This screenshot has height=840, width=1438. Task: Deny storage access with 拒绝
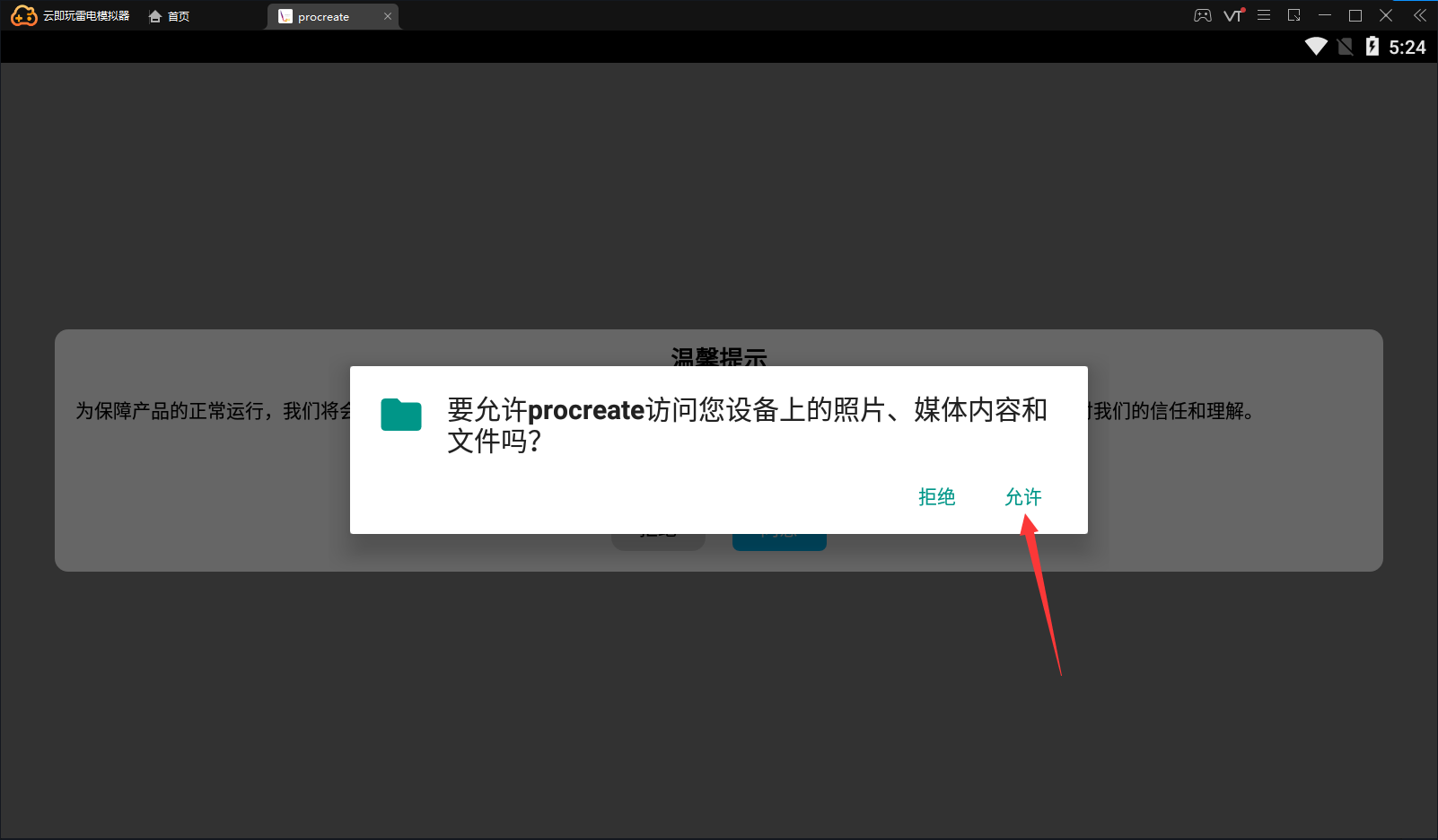(x=936, y=497)
